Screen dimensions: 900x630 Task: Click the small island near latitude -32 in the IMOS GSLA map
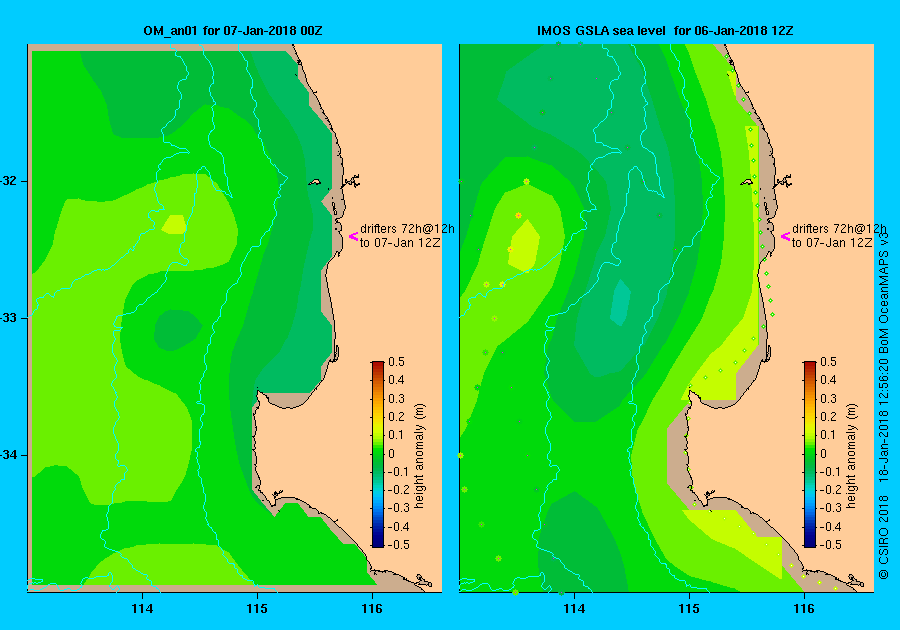tap(746, 182)
